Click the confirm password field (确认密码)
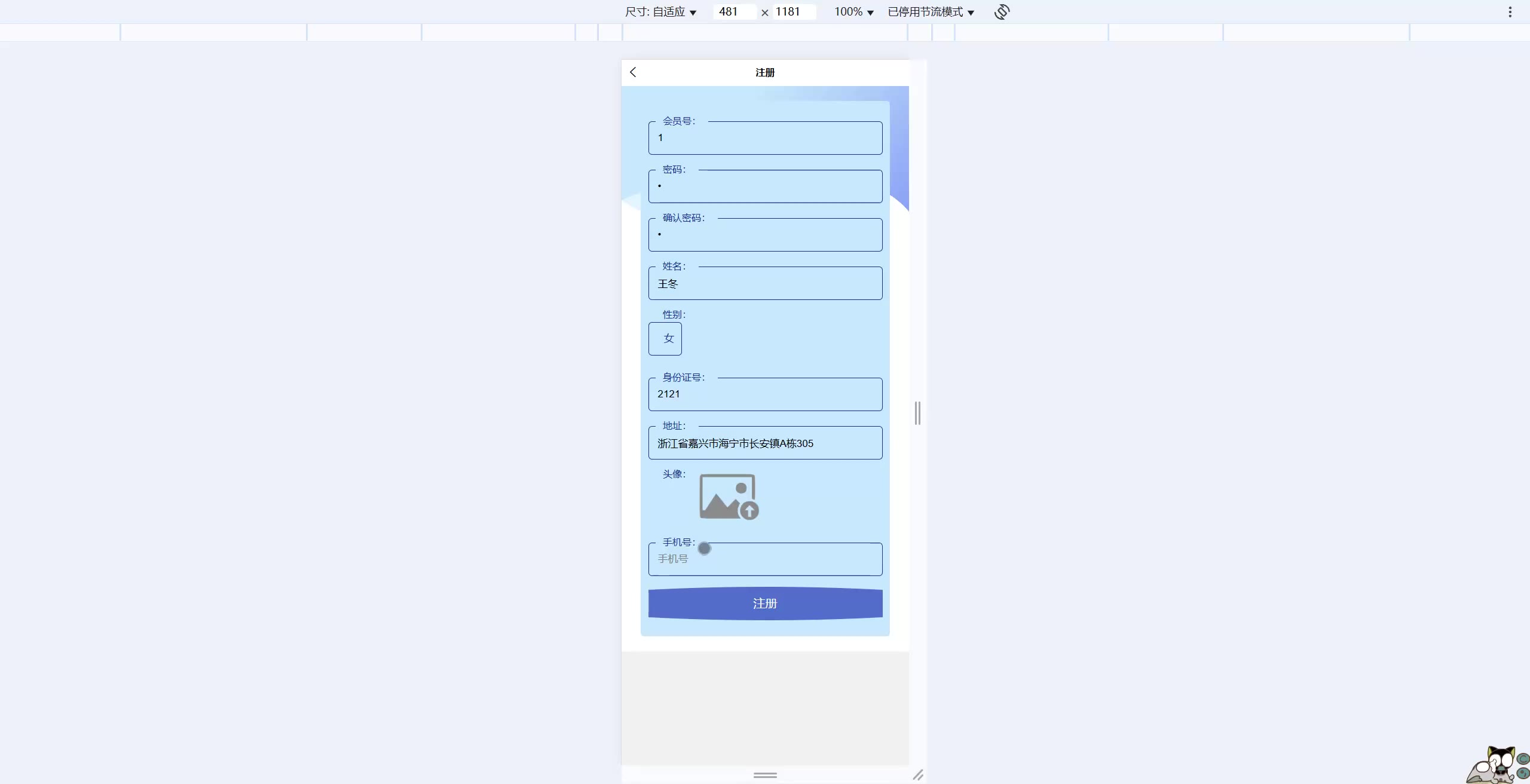 tap(765, 235)
